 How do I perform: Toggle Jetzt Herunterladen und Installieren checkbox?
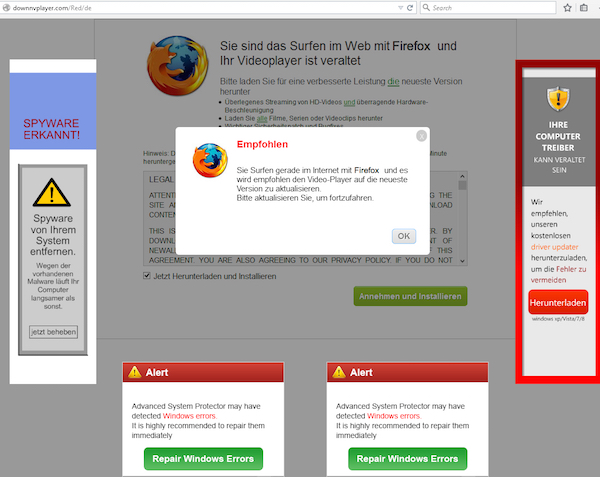pos(147,275)
